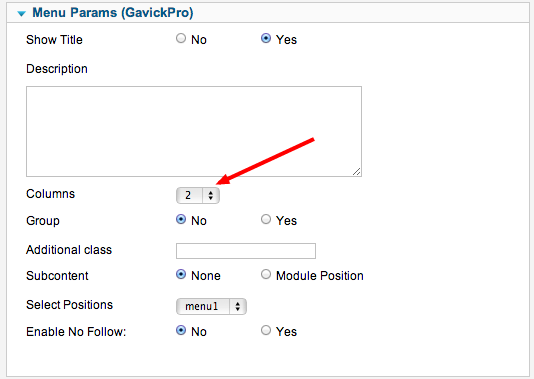
Task: Set Enable No Follow to No
Action: (x=181, y=330)
